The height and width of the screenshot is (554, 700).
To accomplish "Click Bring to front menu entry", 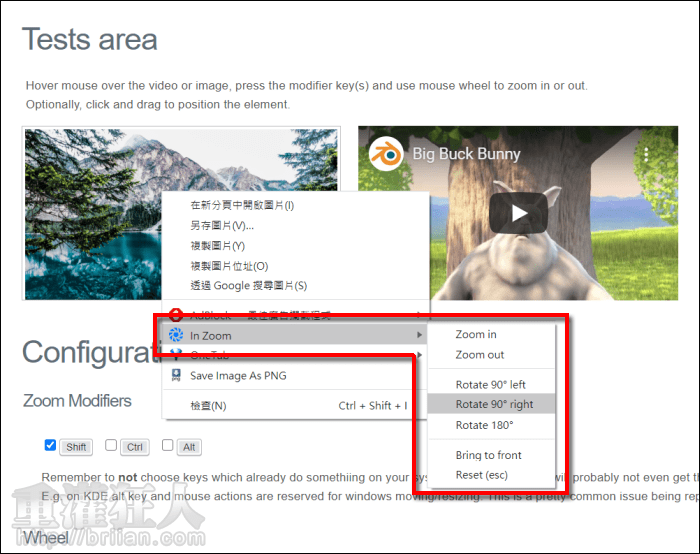I will [x=488, y=455].
